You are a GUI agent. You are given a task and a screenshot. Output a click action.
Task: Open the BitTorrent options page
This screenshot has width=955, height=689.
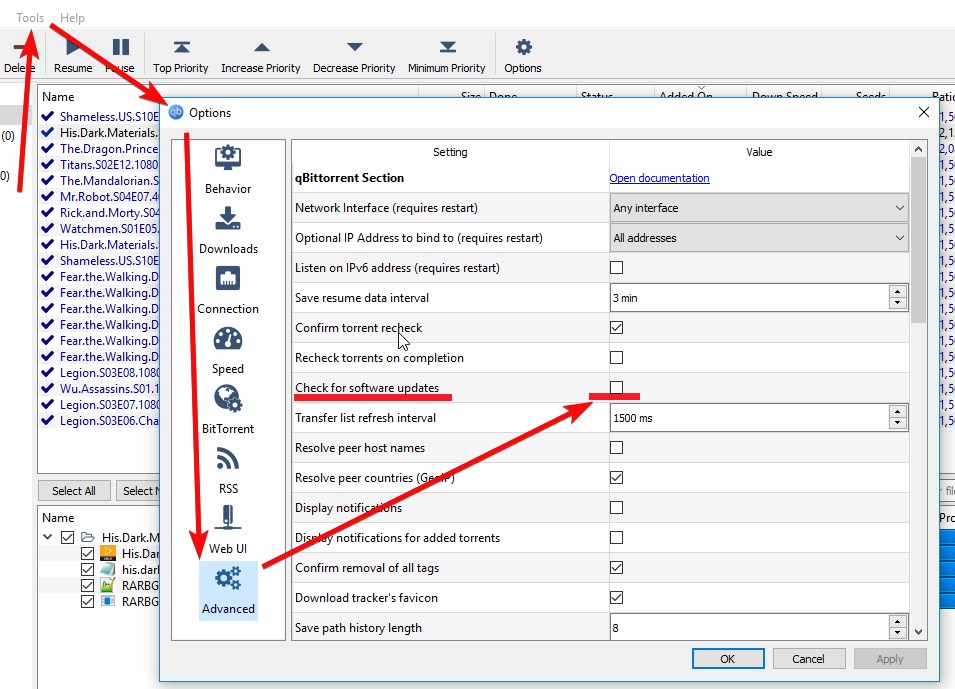[x=228, y=411]
